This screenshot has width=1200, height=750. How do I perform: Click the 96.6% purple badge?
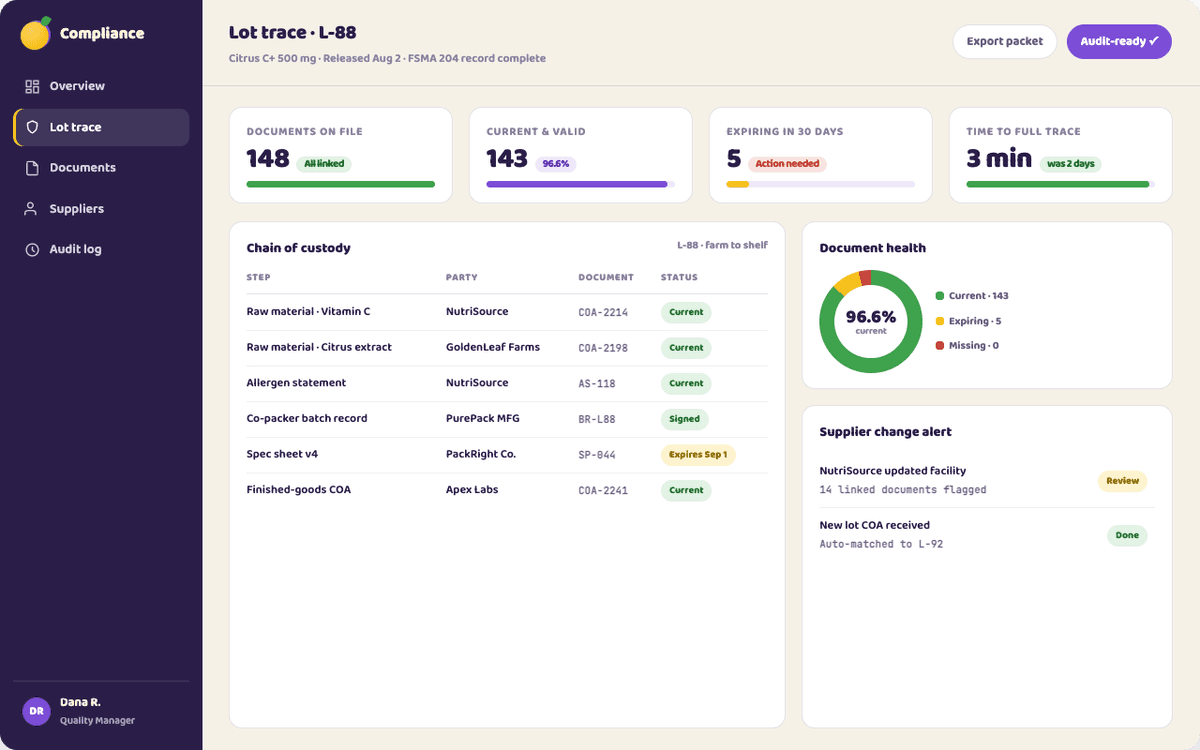pos(556,164)
